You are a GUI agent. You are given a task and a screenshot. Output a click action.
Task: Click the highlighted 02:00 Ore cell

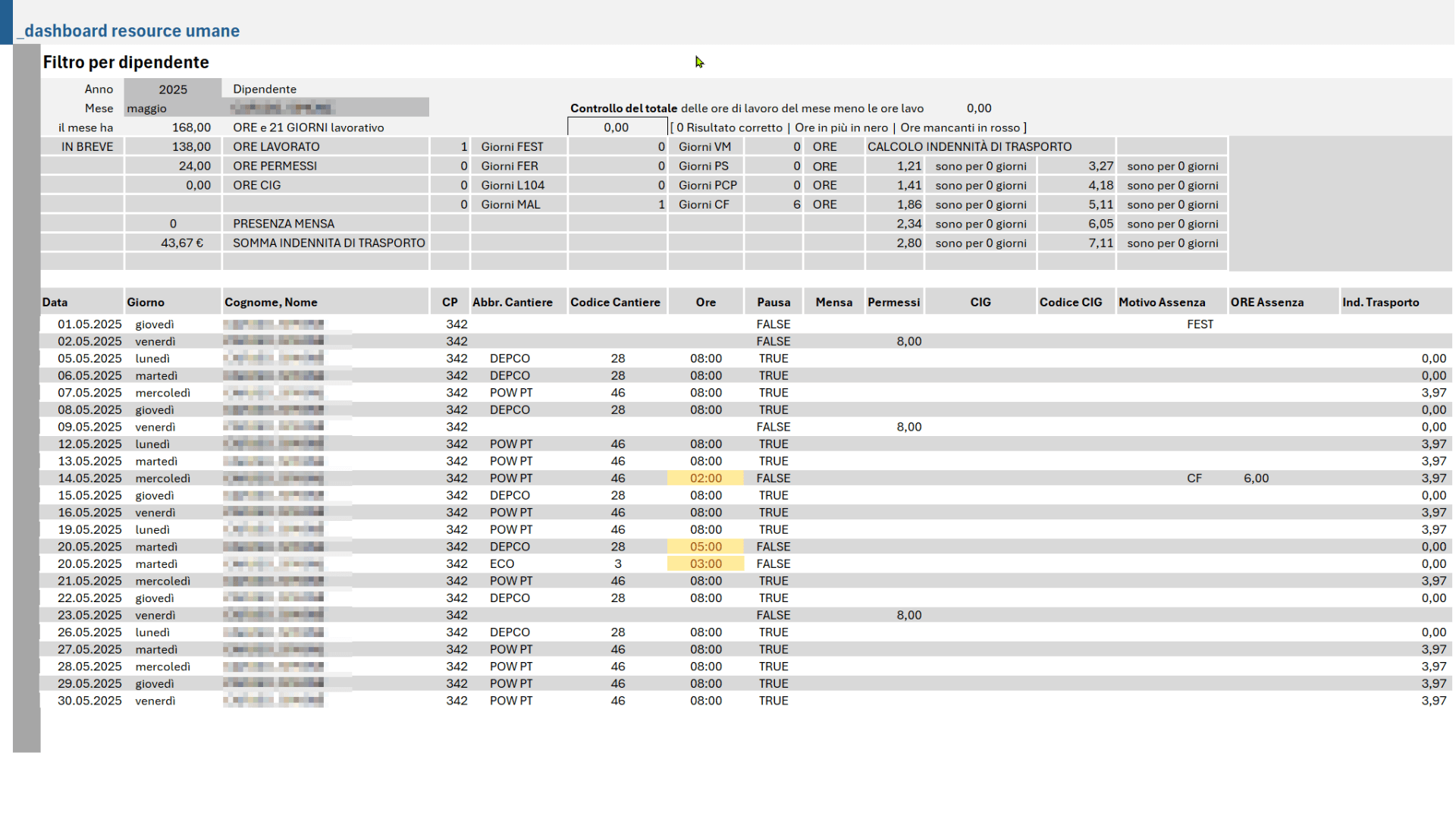click(x=704, y=478)
